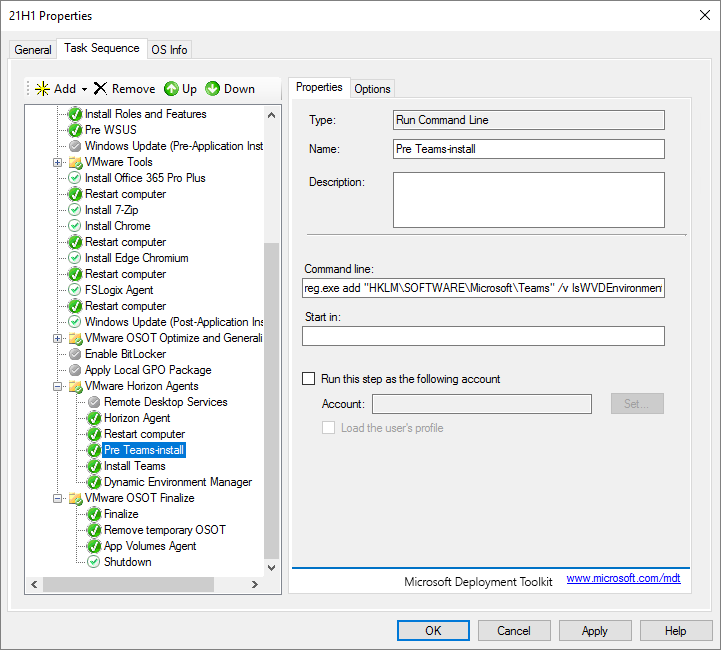Switch to the Options tab
This screenshot has height=650, width=721.
(x=372, y=88)
